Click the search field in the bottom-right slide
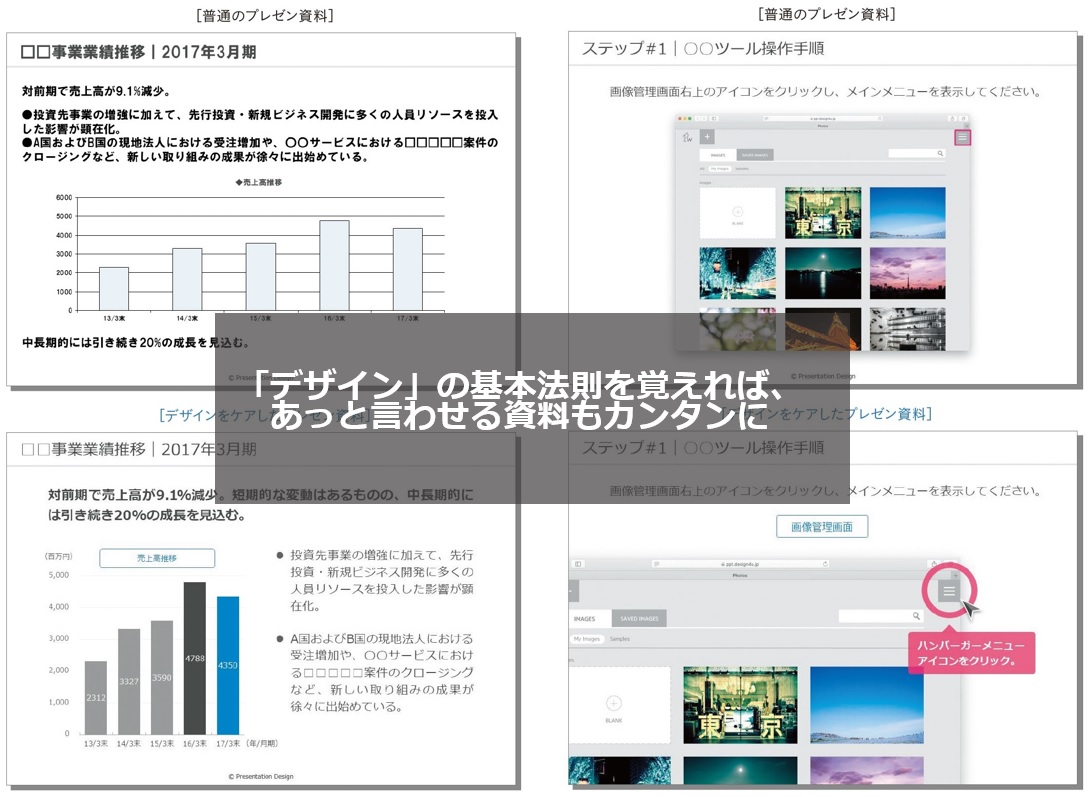1091x797 pixels. click(x=882, y=616)
